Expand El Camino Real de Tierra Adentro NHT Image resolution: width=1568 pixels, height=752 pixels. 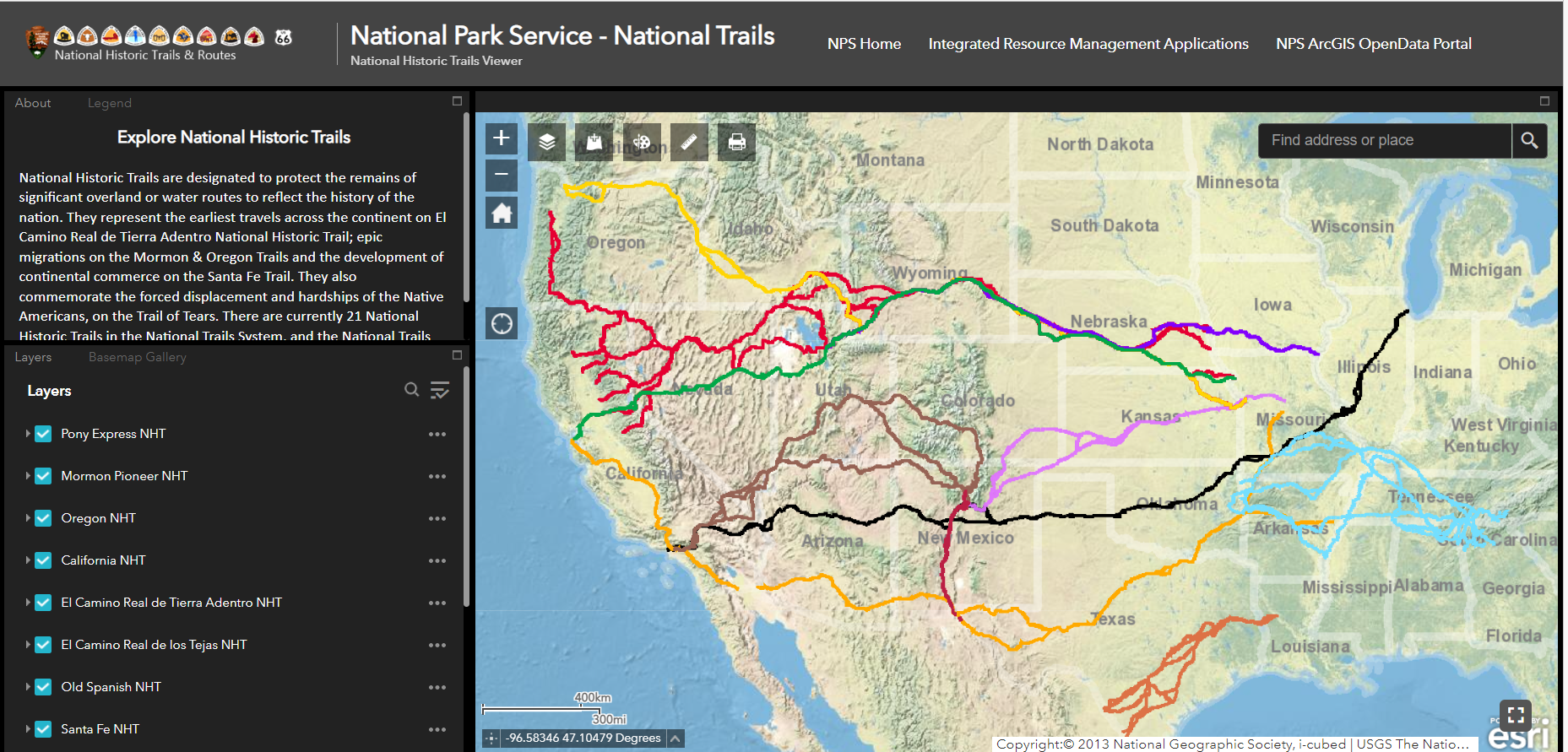[x=28, y=603]
